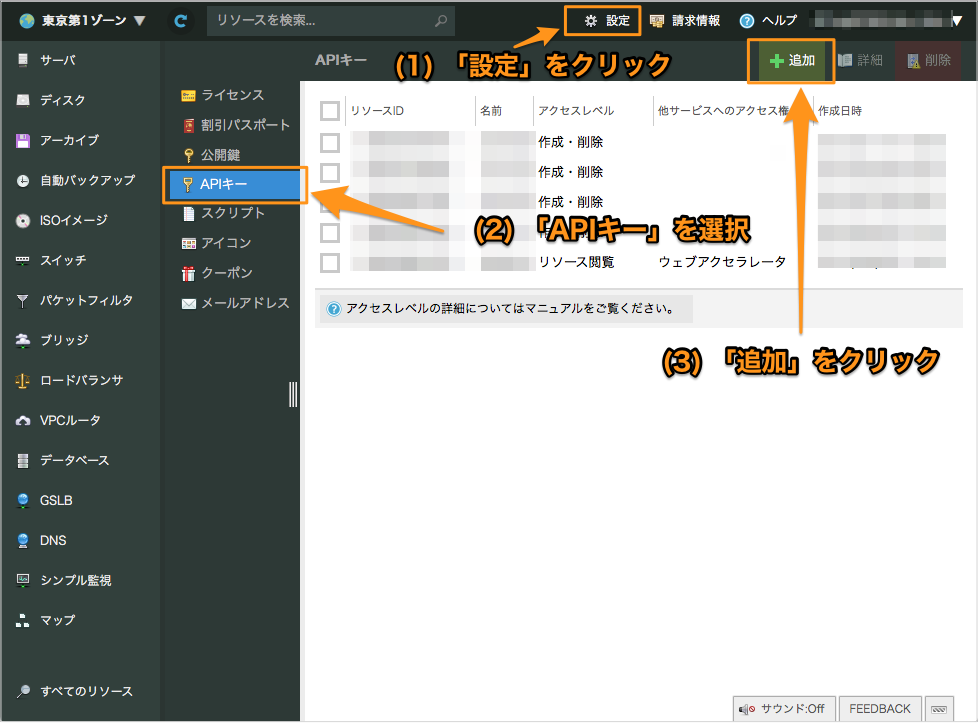Focus the リソースを検索 search field
The height and width of the screenshot is (723, 978).
coord(331,21)
